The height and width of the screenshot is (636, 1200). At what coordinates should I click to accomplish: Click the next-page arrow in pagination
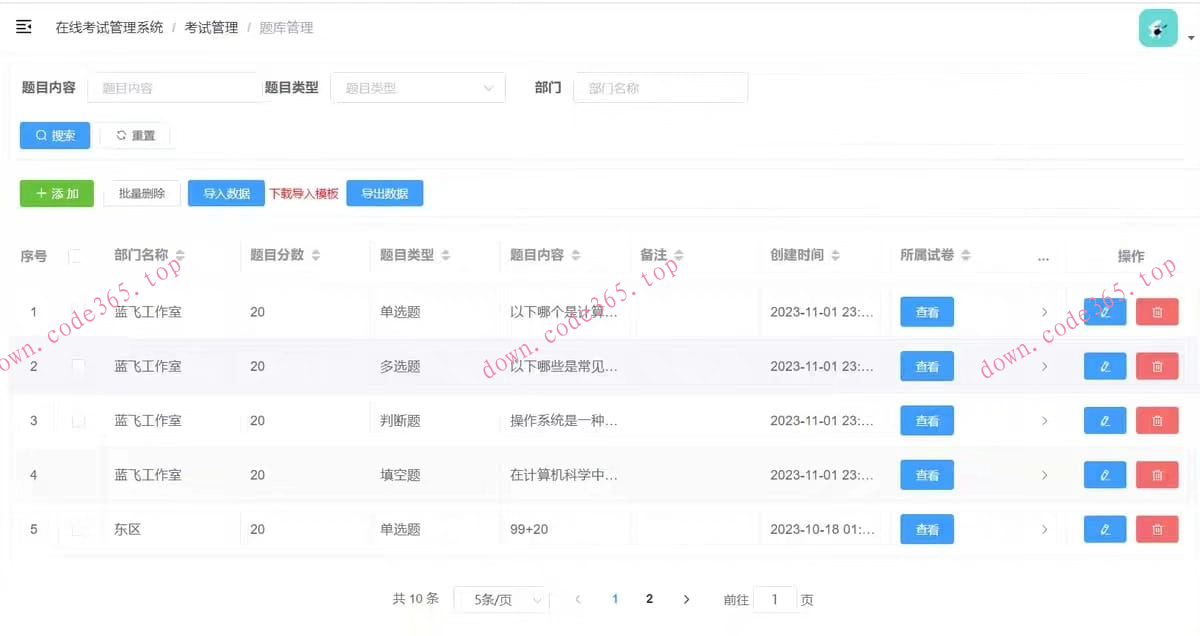(x=686, y=598)
